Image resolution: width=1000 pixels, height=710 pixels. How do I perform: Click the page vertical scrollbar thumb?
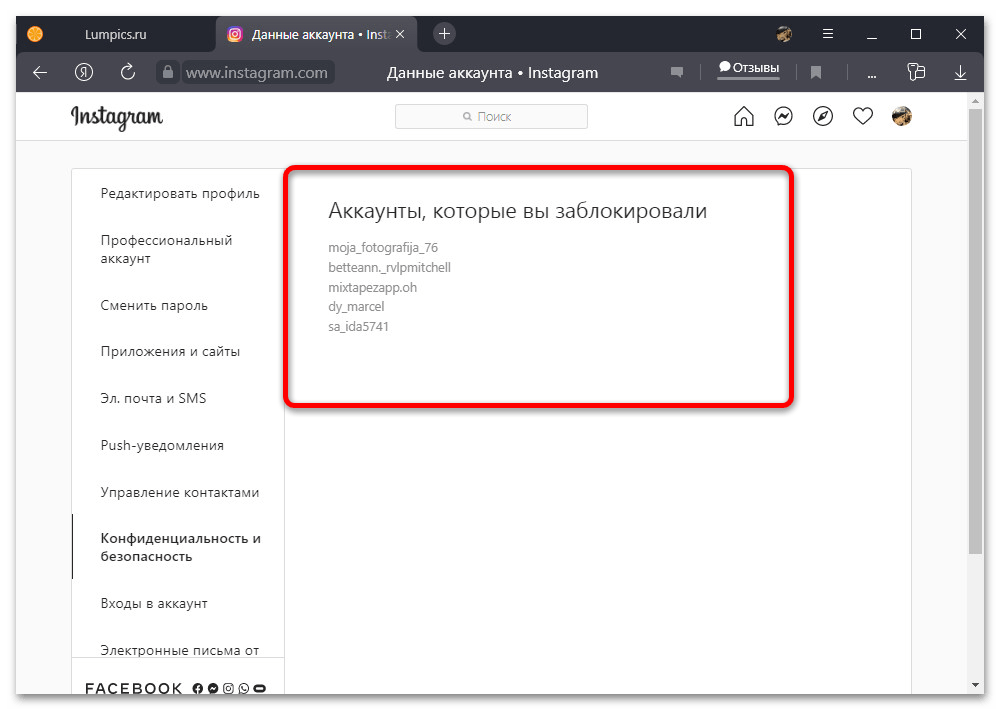[x=975, y=330]
